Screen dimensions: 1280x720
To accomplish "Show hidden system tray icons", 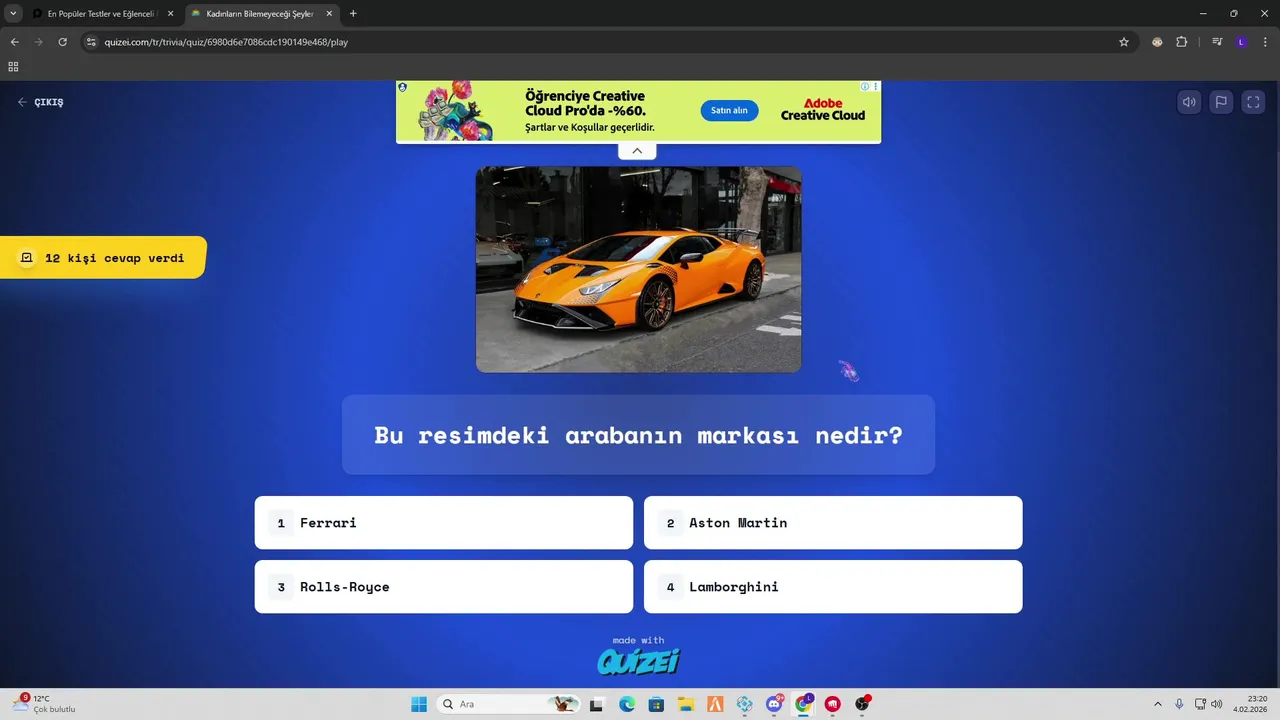I will pyautogui.click(x=1158, y=704).
